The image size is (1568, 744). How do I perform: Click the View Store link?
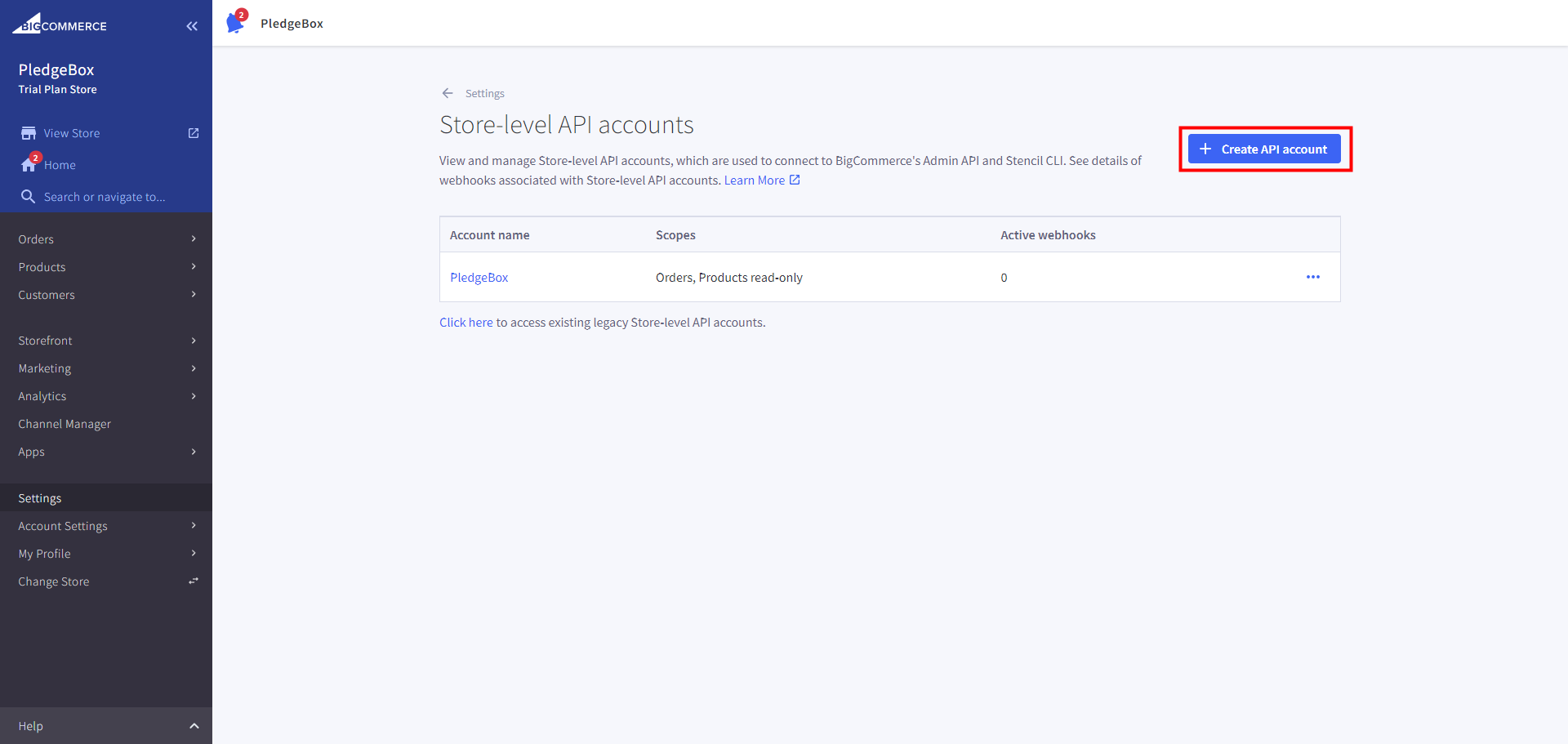[x=72, y=133]
